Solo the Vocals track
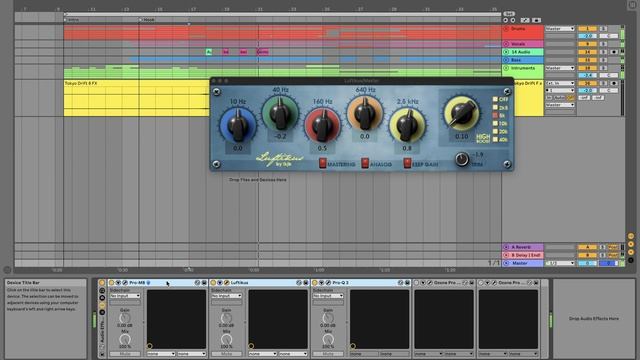 pyautogui.click(x=603, y=44)
